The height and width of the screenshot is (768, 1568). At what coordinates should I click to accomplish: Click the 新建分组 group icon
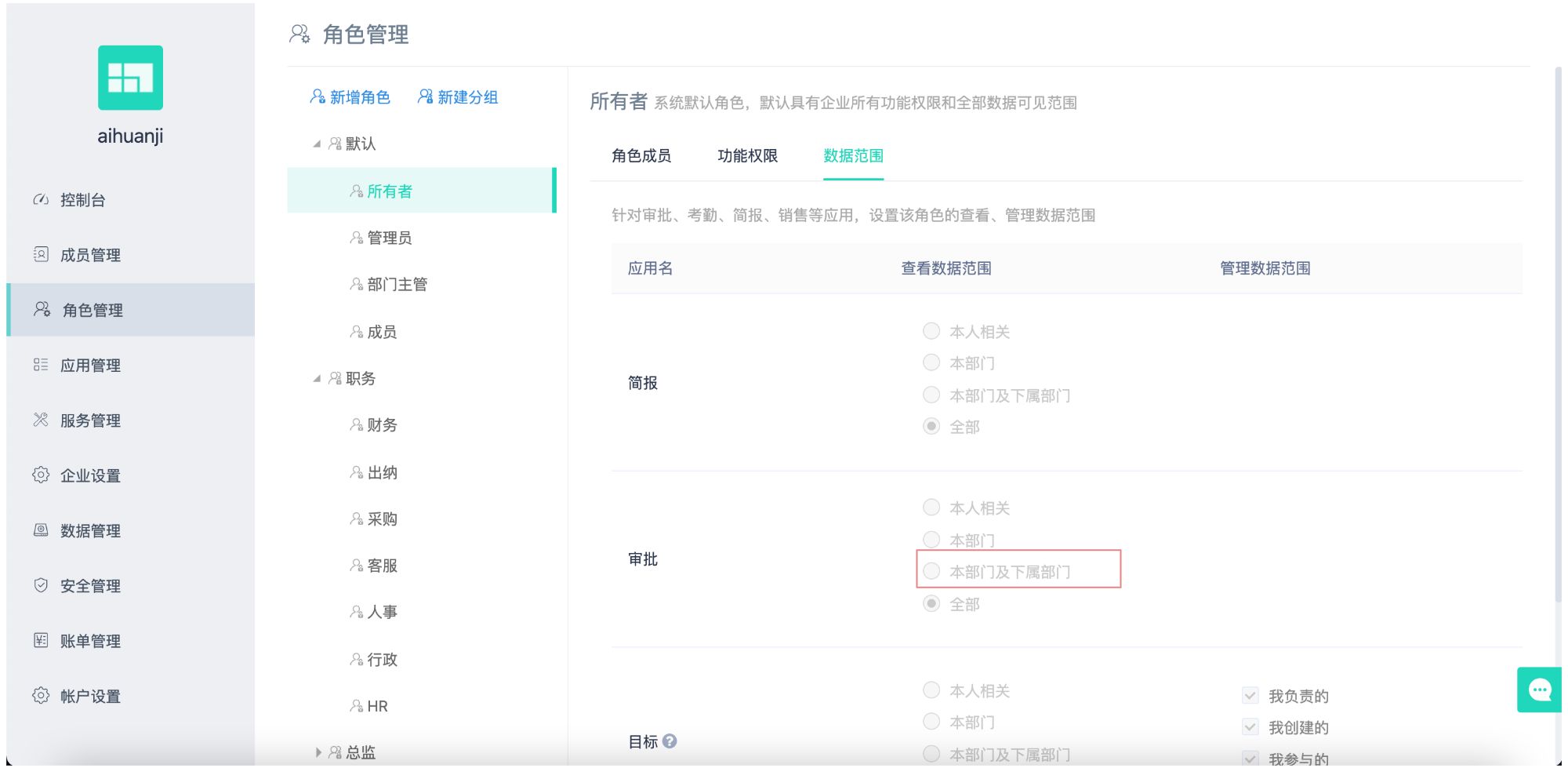click(x=425, y=96)
